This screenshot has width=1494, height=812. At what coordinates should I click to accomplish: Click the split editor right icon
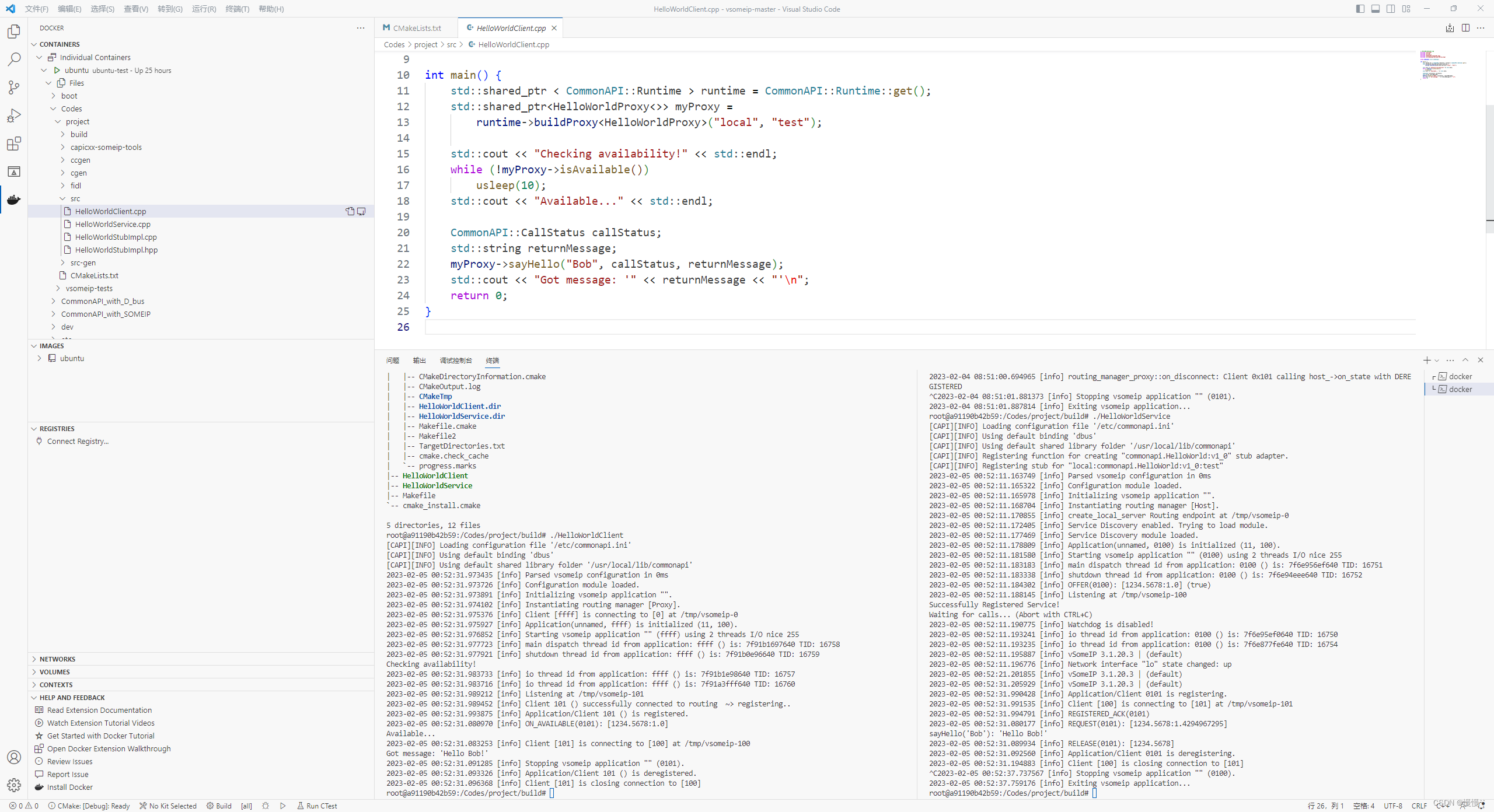point(1465,28)
